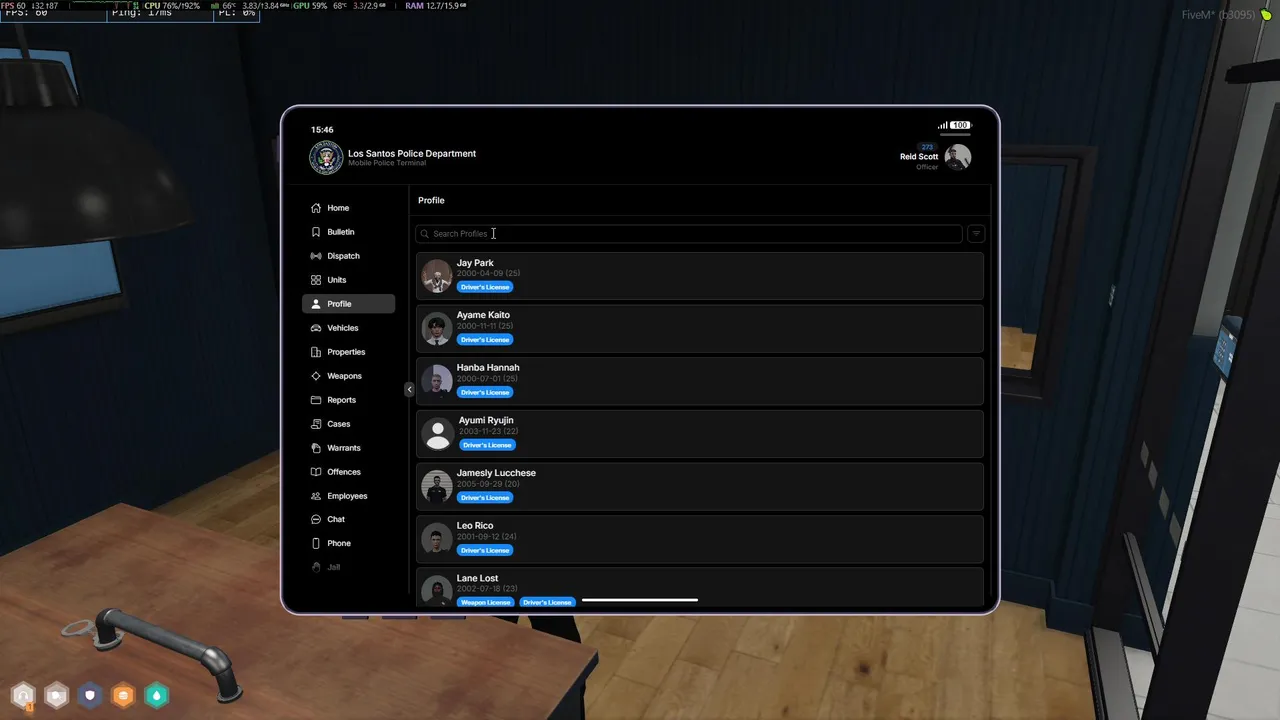
Task: Click Hanba Hannah's Driver's License badge
Action: point(485,392)
